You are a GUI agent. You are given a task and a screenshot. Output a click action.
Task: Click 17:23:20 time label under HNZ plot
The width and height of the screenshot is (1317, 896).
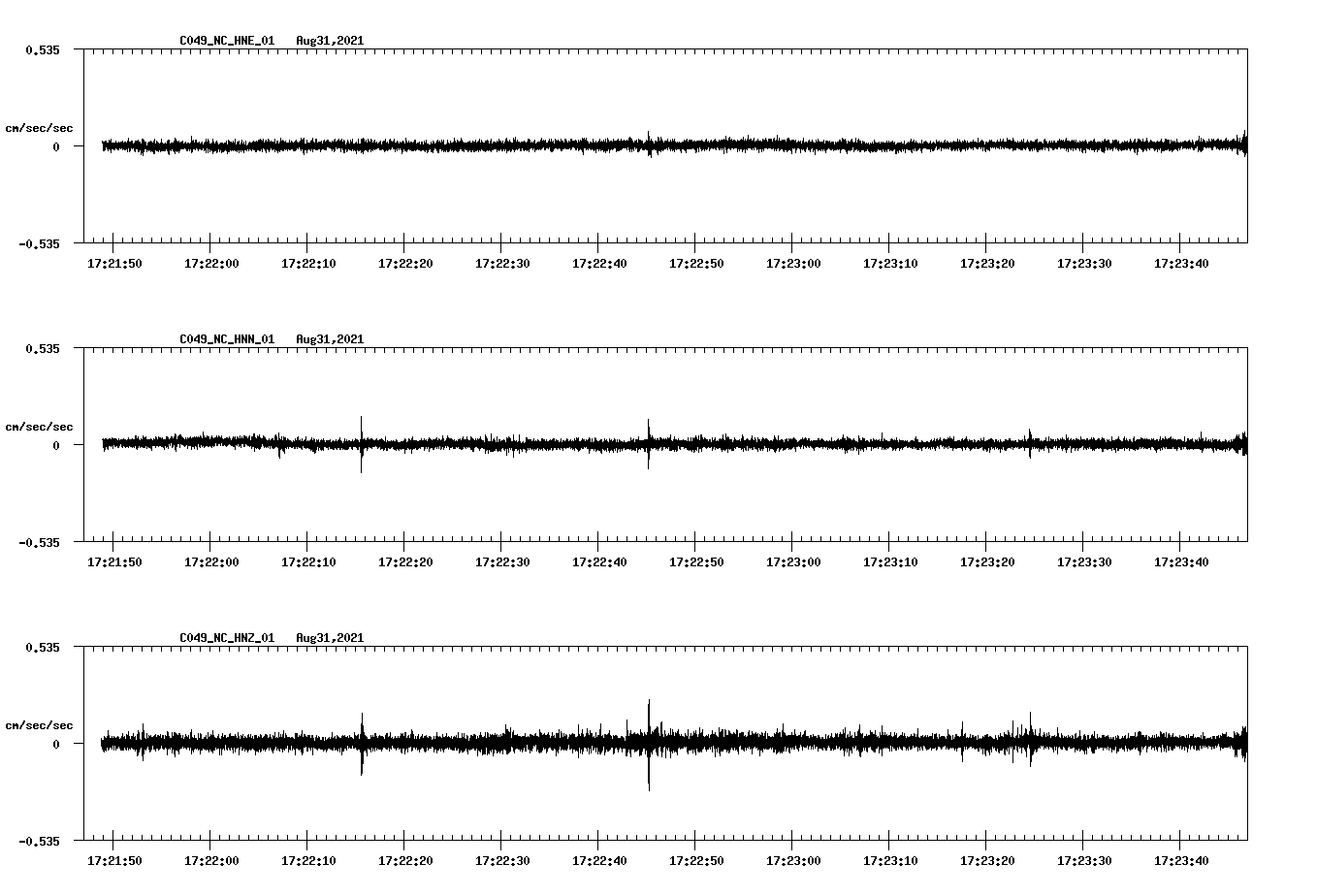point(987,860)
